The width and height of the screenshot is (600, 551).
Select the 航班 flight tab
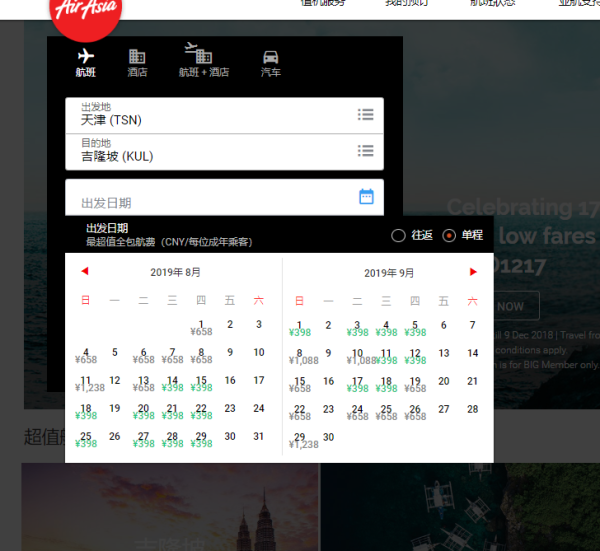tap(85, 63)
